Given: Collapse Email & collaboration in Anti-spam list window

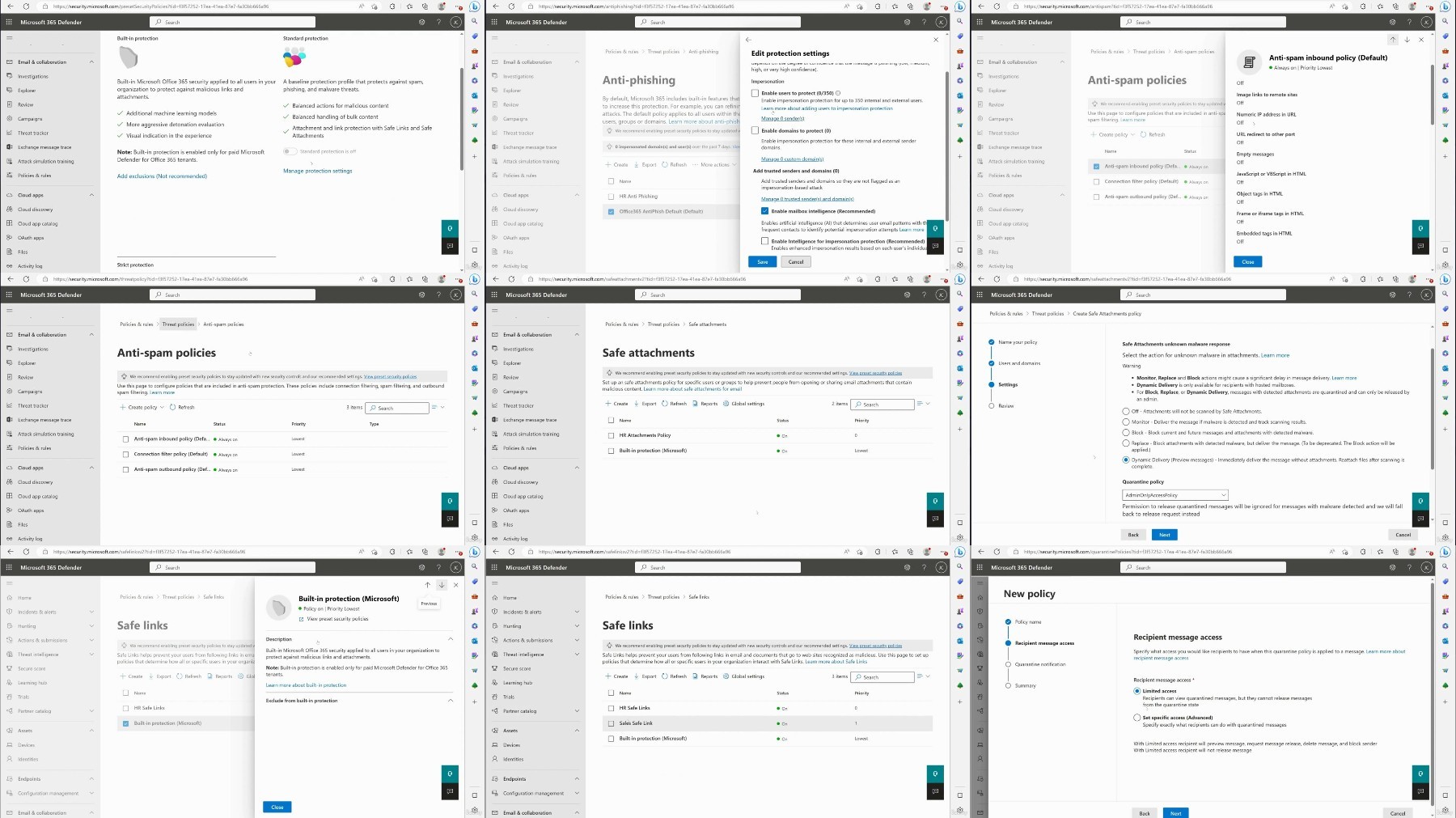Looking at the screenshot, I should point(91,334).
